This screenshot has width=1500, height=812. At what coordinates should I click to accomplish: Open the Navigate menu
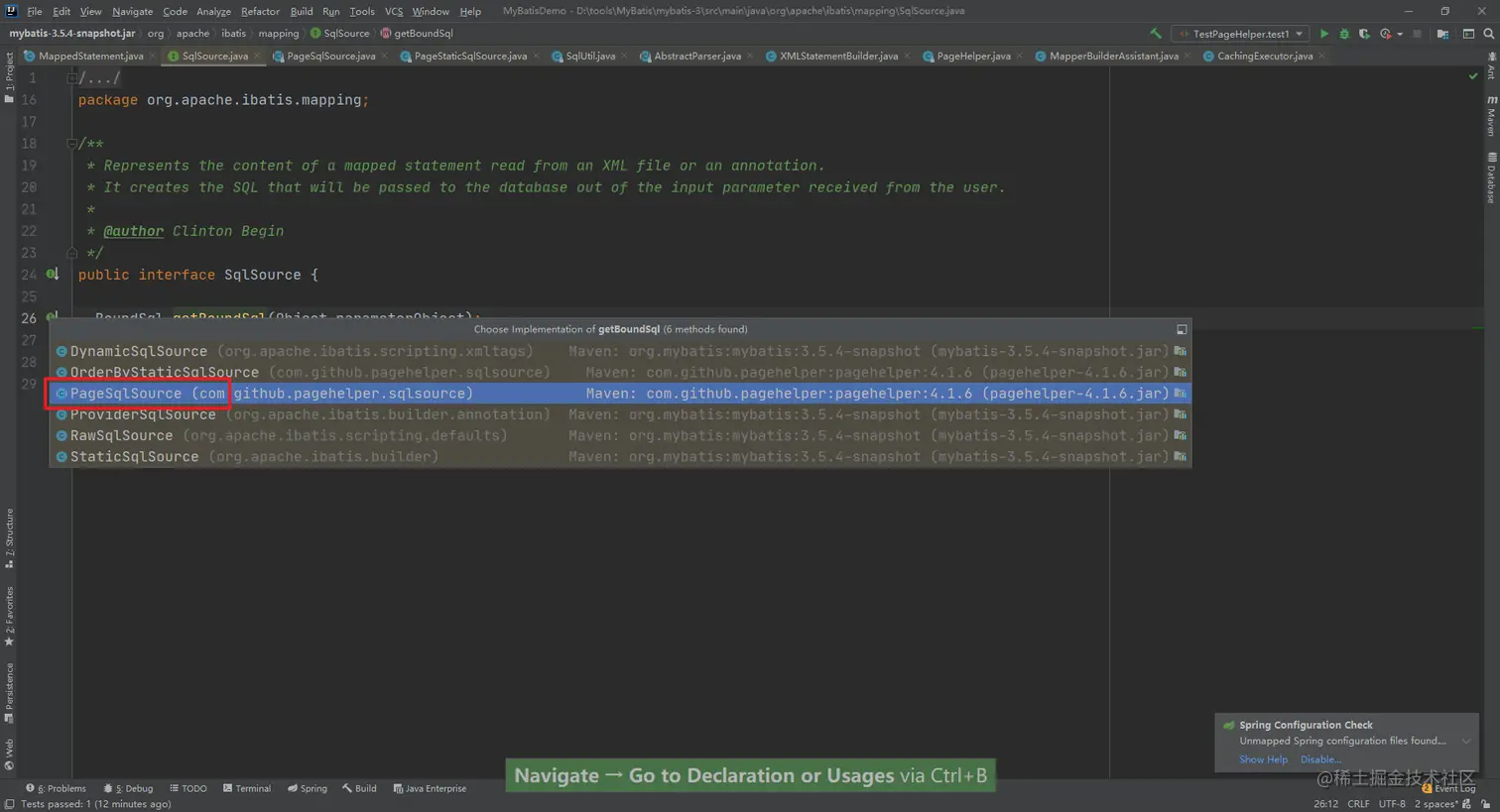(x=132, y=11)
